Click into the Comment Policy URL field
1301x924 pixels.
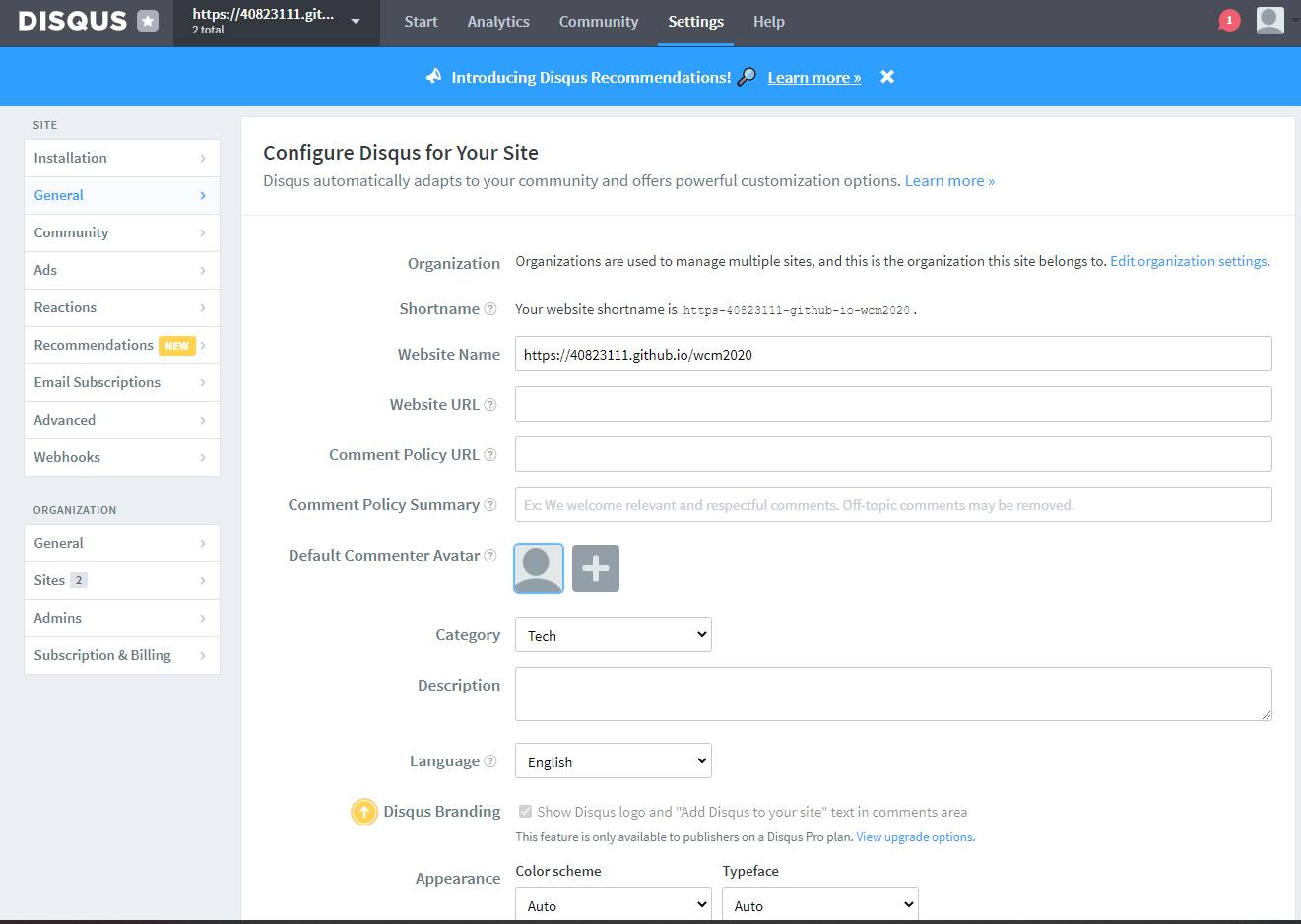[x=893, y=454]
